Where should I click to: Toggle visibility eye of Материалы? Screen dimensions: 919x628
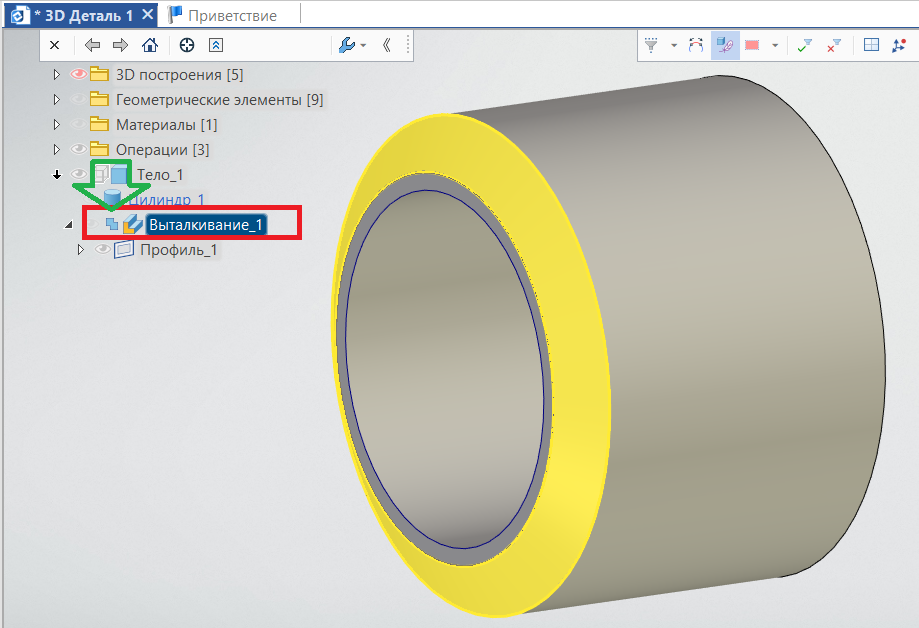(x=79, y=124)
